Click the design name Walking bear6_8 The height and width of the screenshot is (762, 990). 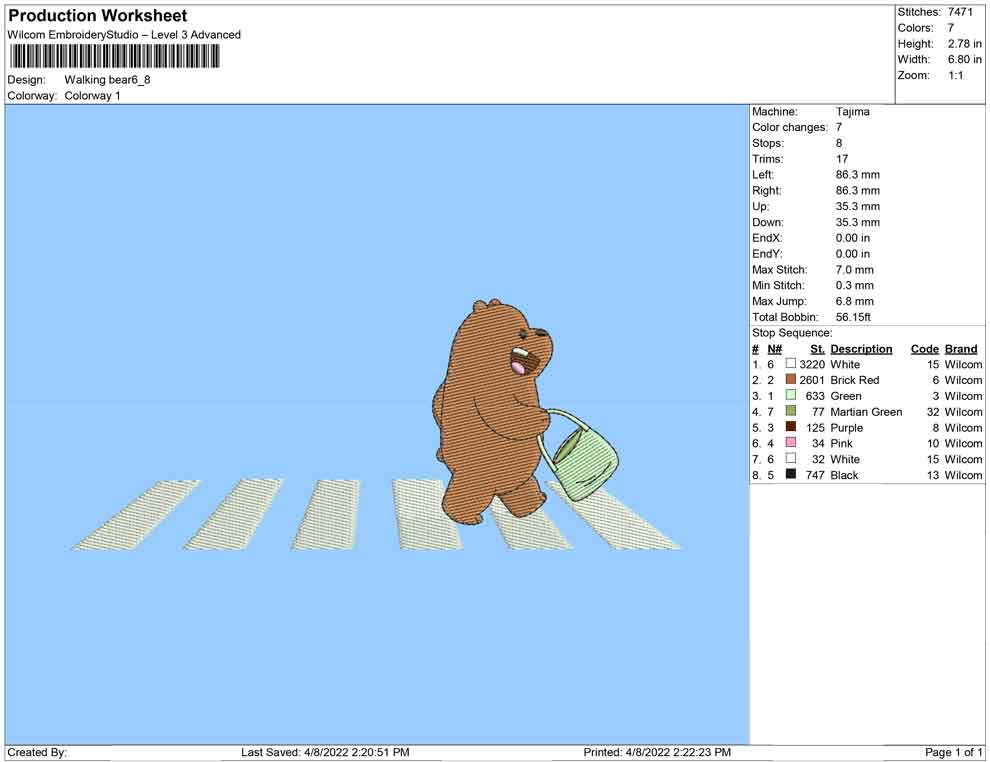tap(107, 80)
